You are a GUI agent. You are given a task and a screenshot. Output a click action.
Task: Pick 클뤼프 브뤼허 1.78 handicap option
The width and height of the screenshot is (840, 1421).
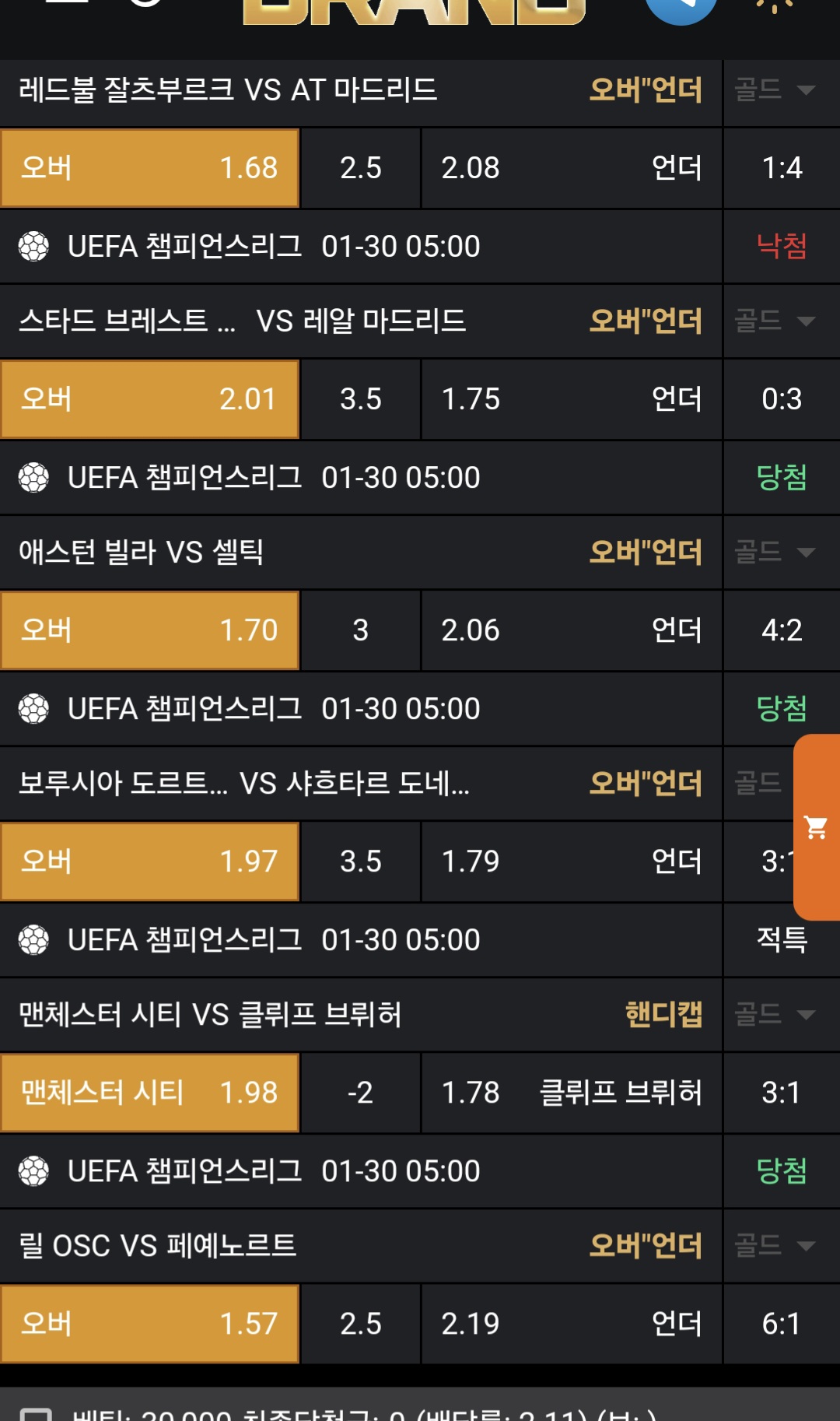coord(572,1093)
